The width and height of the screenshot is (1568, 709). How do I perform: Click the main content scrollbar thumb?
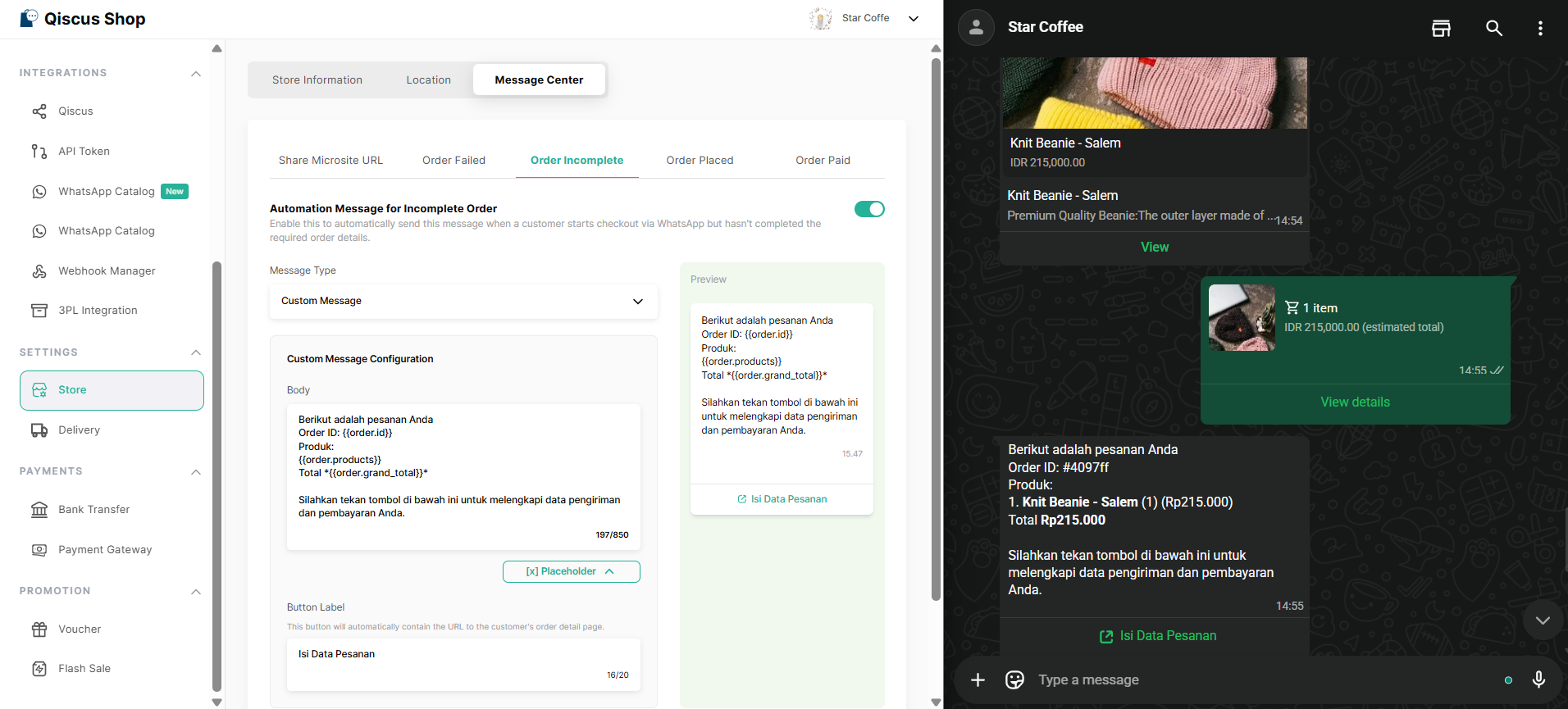(936, 330)
